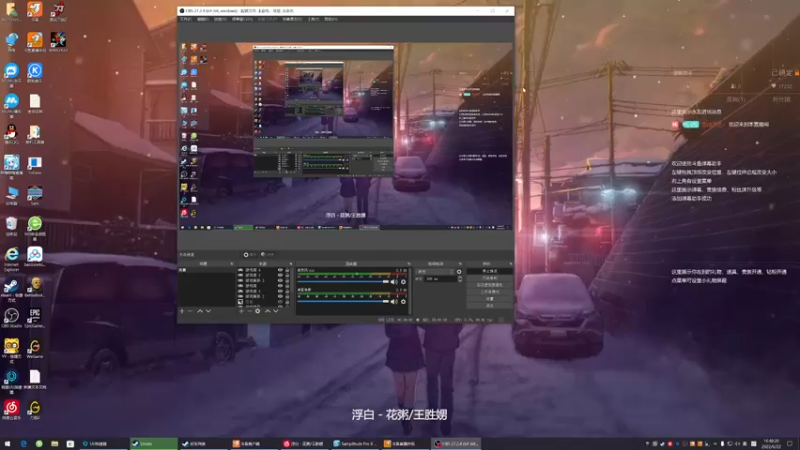Screen dimensions: 800x450
Task: Pop out the Scenes dock panel
Action: coord(232,264)
